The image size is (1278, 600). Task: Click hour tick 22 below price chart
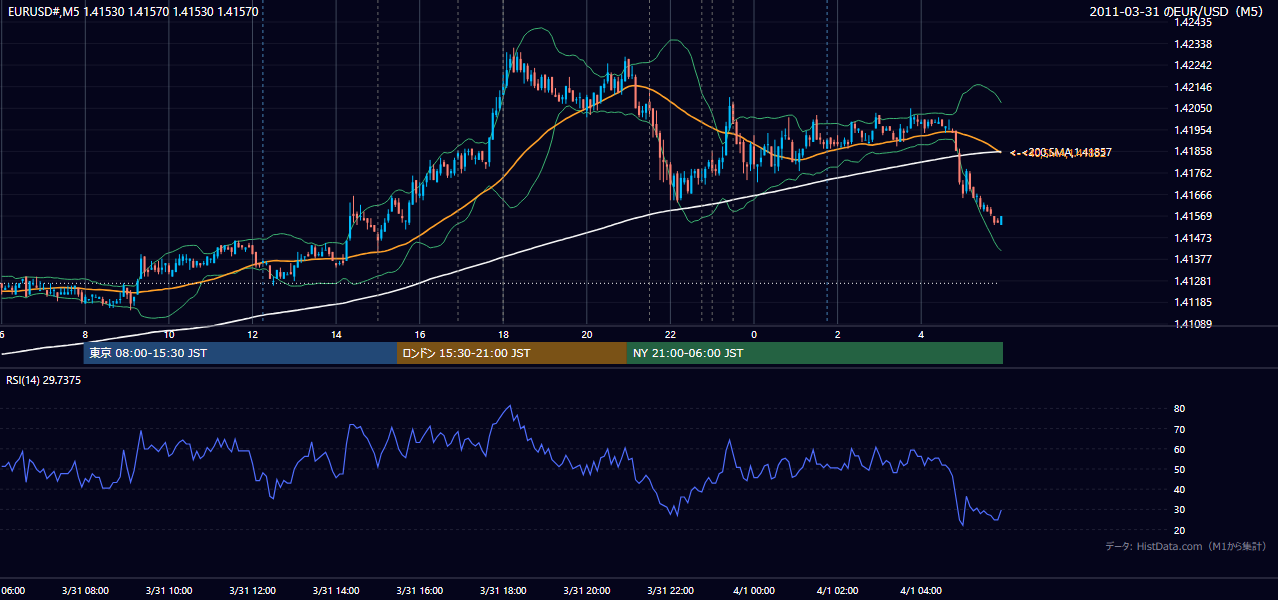coord(670,334)
